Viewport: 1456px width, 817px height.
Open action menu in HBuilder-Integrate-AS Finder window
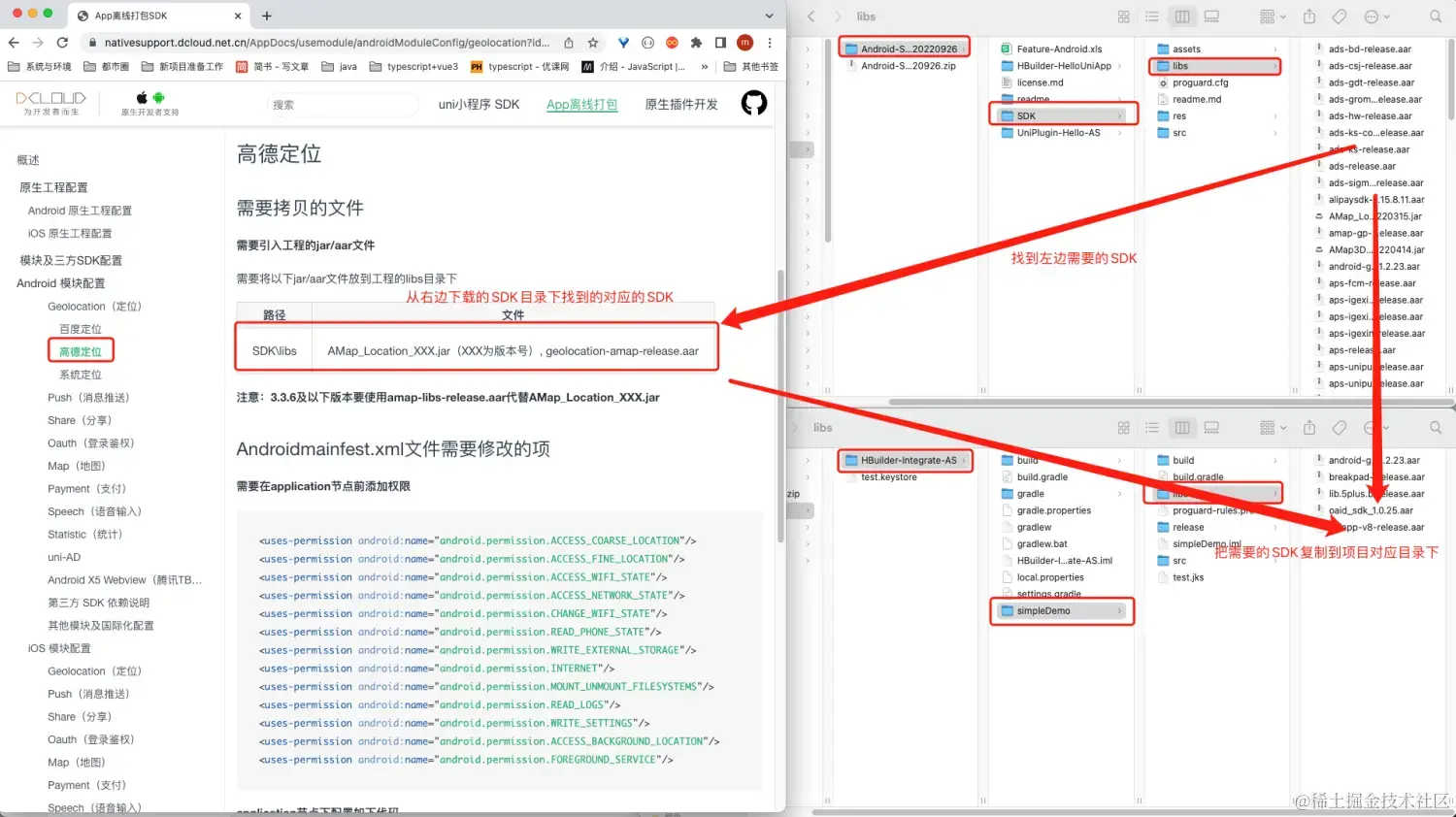[x=1376, y=428]
